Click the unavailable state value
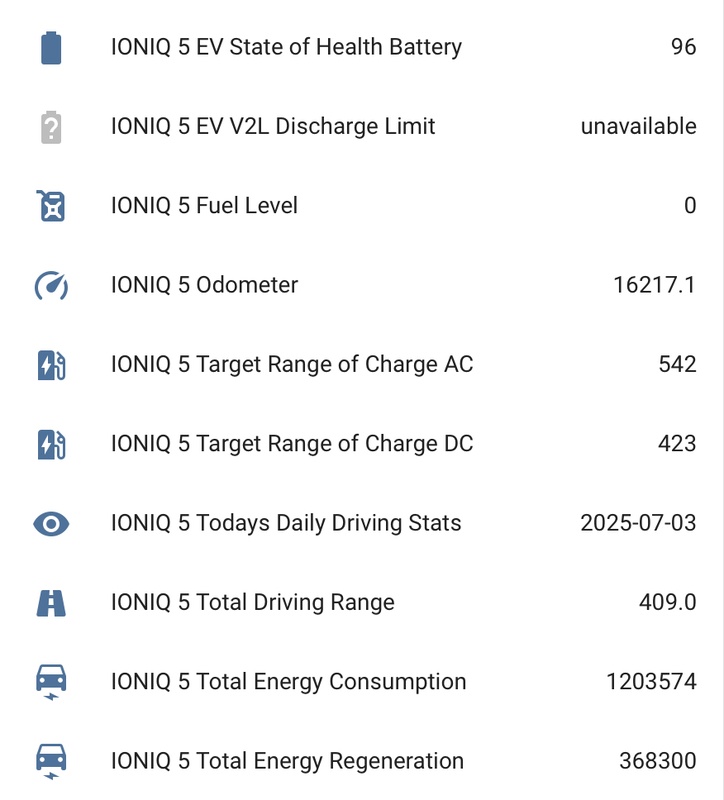724x800 pixels. click(x=638, y=126)
